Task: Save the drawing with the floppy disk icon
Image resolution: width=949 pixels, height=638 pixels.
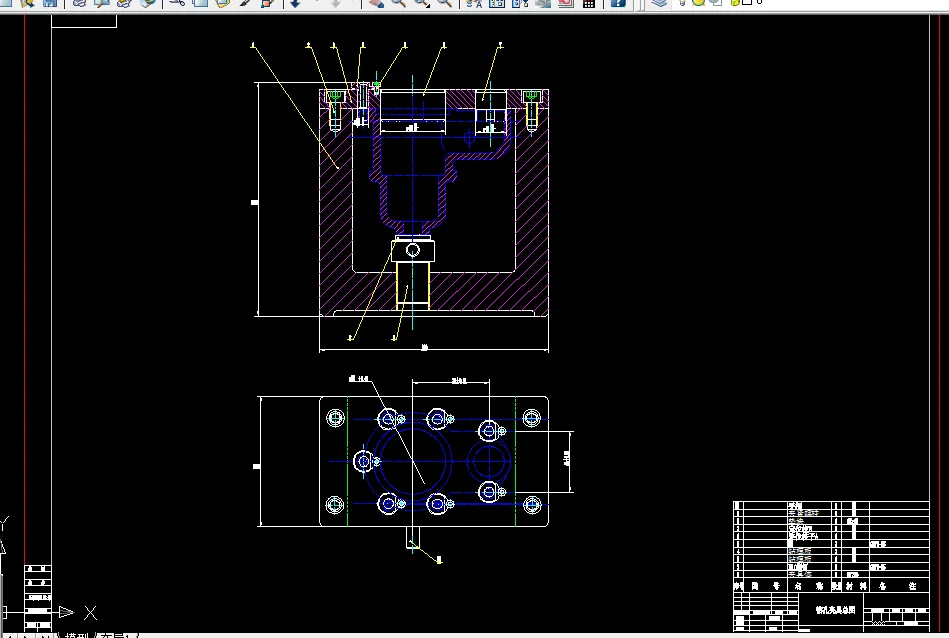Action: (x=50, y=2)
